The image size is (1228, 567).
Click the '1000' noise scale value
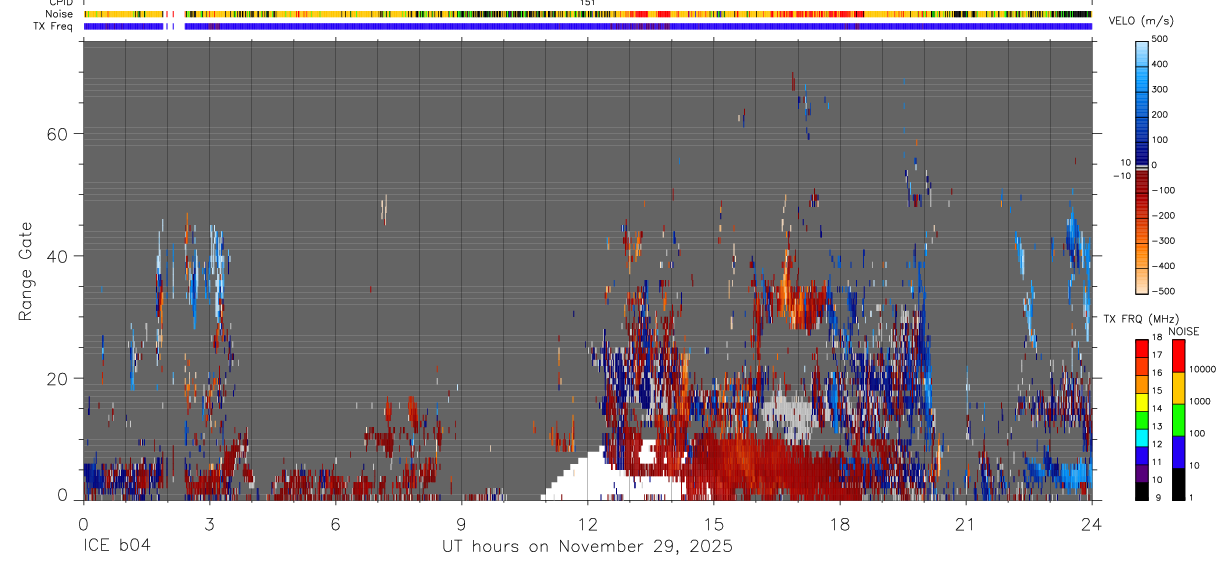click(1199, 401)
